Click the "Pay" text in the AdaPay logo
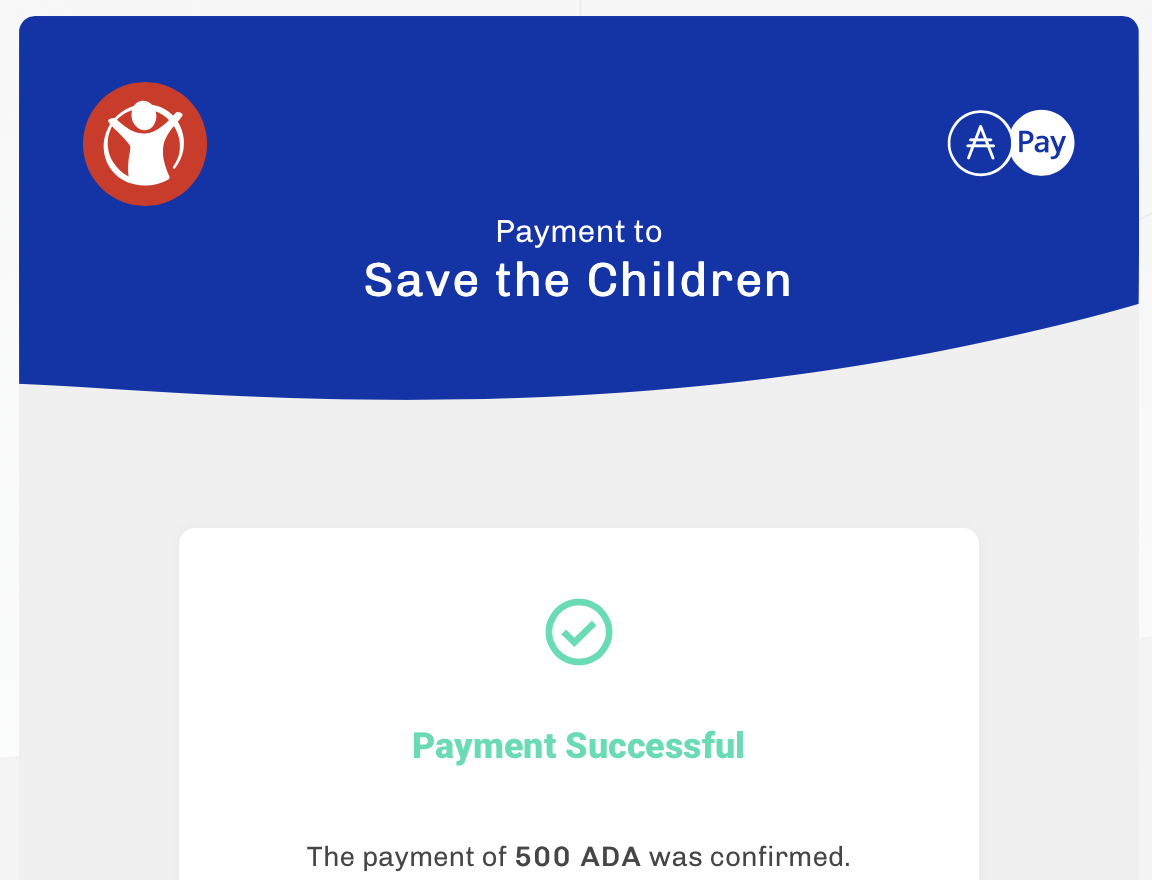The height and width of the screenshot is (880, 1152). coord(1041,143)
